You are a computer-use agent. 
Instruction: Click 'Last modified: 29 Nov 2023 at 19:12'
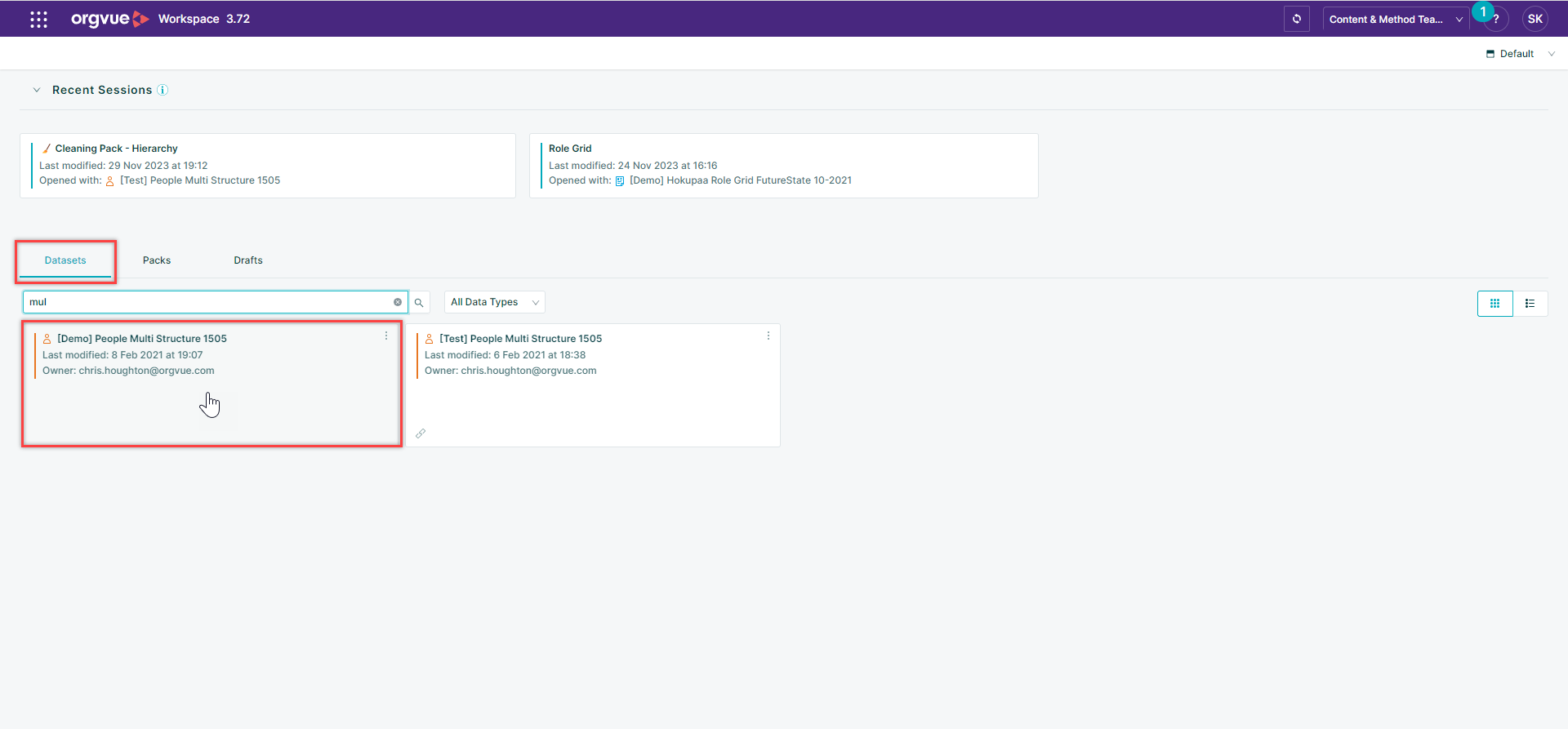(123, 166)
